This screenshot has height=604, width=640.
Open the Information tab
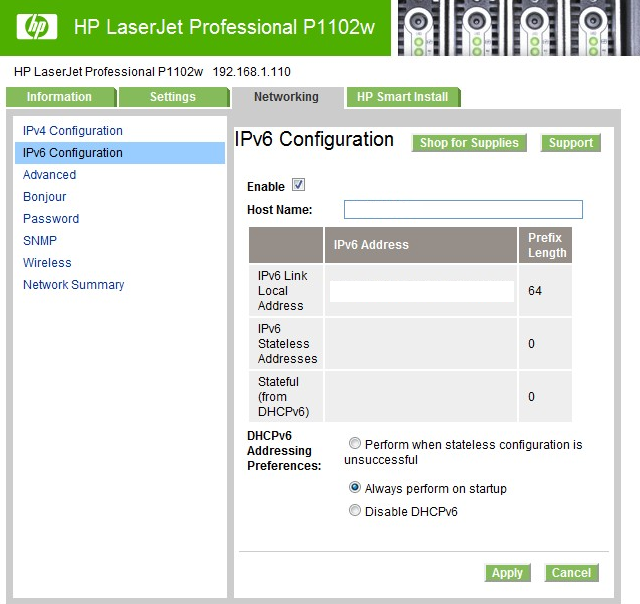pyautogui.click(x=61, y=97)
